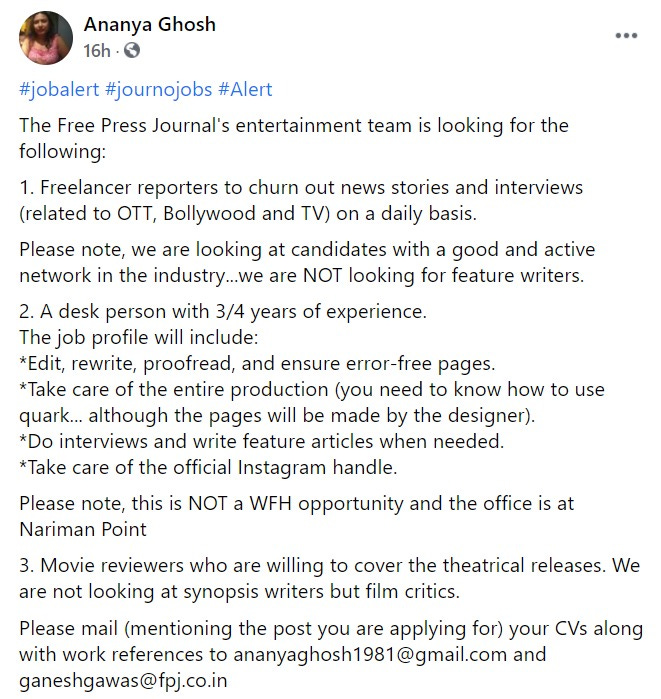Open the #Alert hashtag
Image resolution: width=661 pixels, height=699 pixels.
tap(245, 89)
